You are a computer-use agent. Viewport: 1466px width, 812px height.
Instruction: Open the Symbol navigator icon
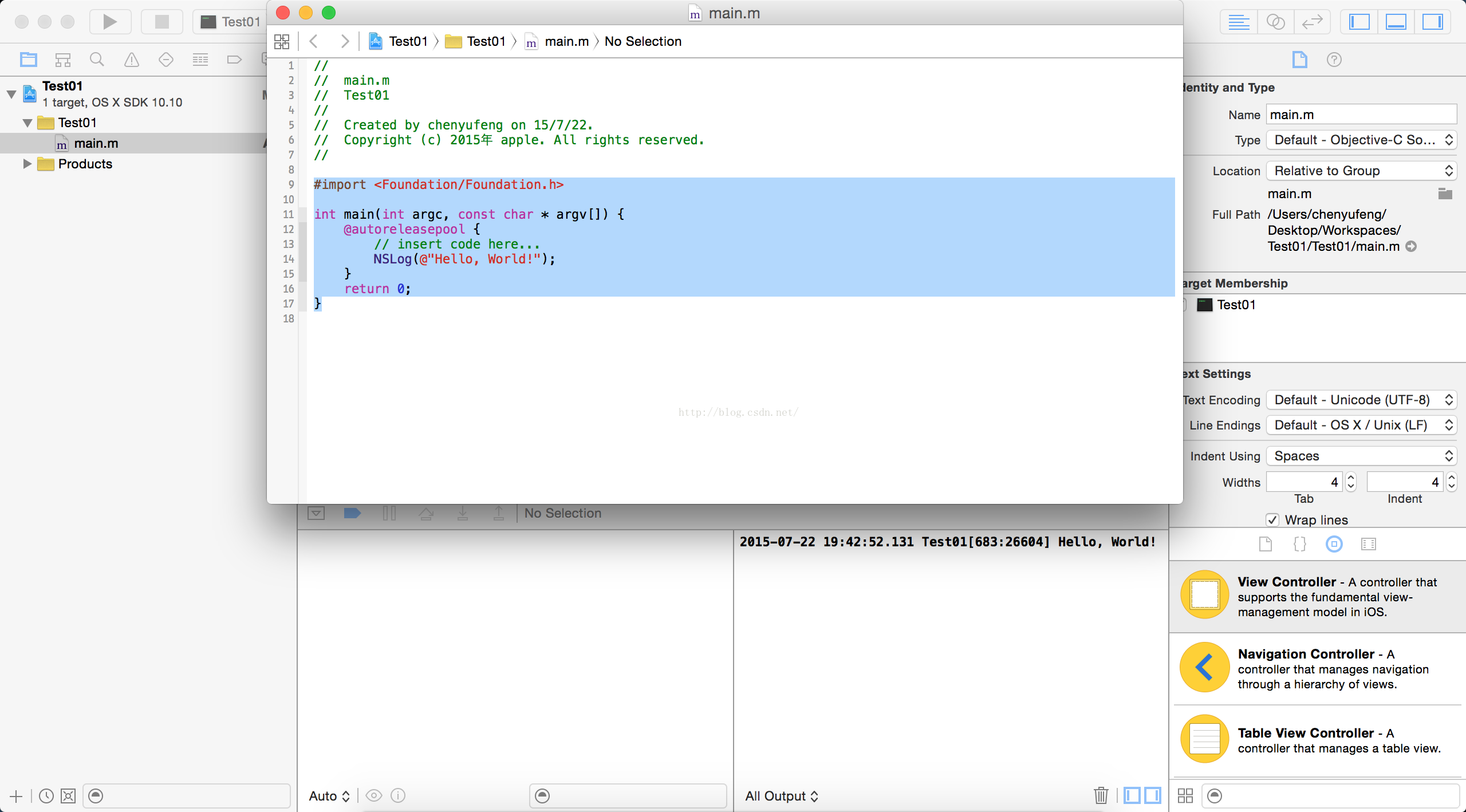[x=63, y=60]
